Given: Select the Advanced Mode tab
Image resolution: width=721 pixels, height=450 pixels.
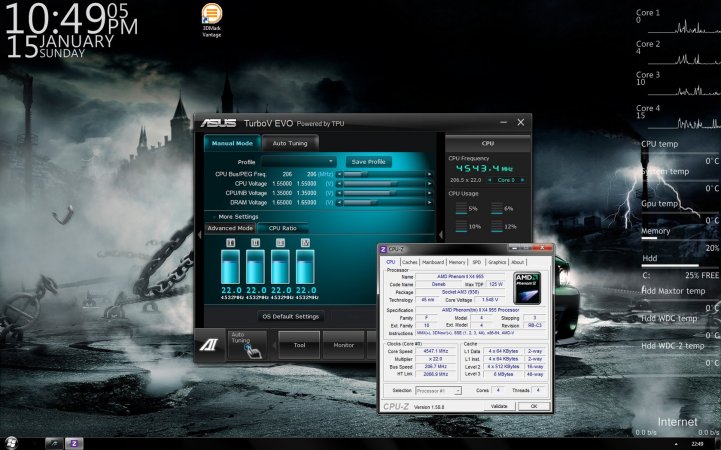Looking at the screenshot, I should point(230,228).
